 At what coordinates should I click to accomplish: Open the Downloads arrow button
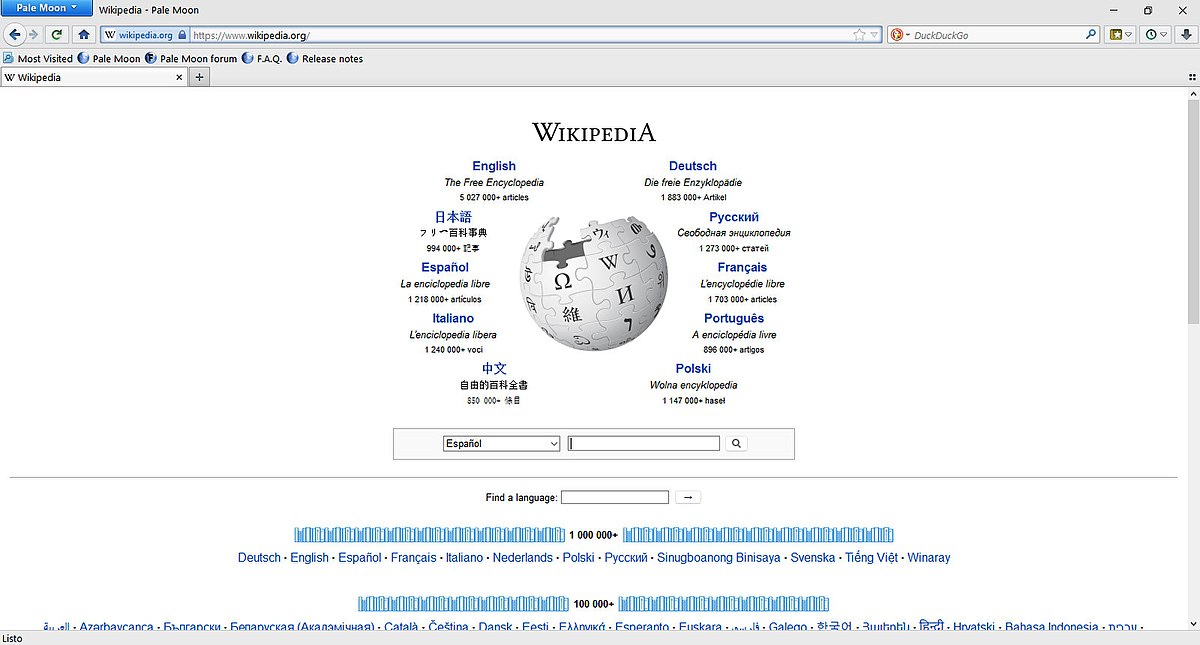point(1186,34)
